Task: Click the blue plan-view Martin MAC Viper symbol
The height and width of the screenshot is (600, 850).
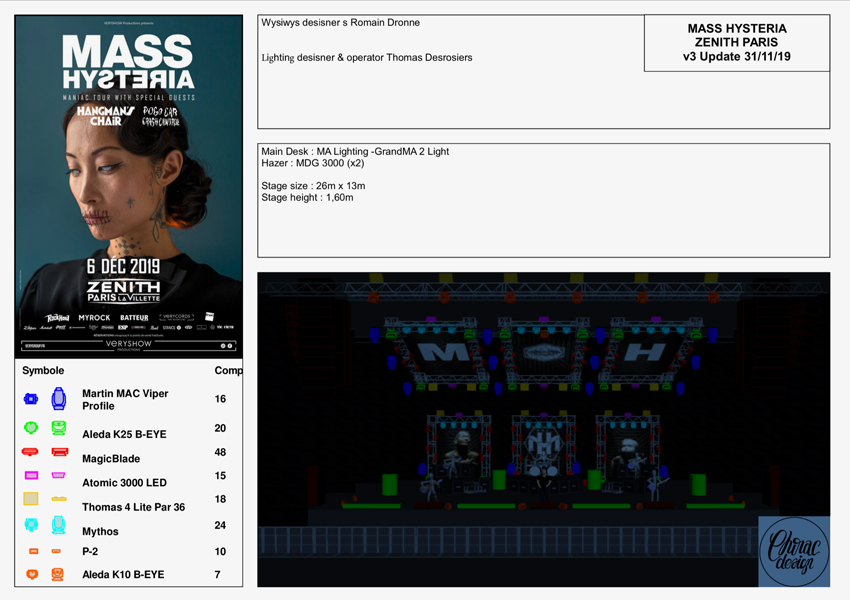Action: click(31, 399)
